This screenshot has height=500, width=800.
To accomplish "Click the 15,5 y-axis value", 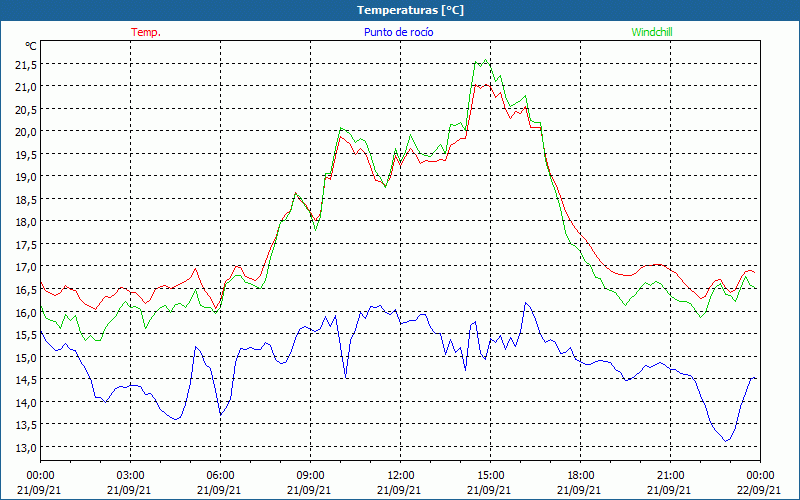I will click(26, 334).
